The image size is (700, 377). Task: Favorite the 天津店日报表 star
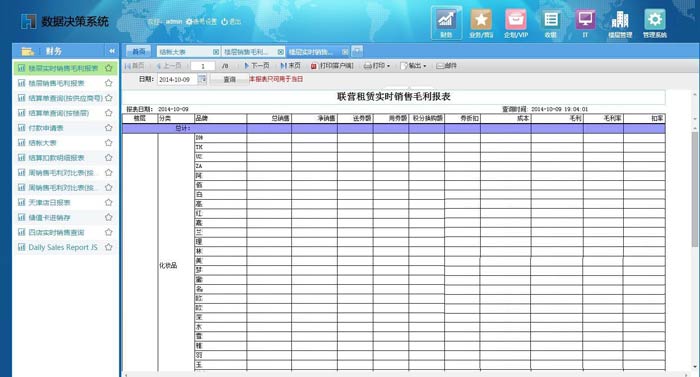point(108,202)
